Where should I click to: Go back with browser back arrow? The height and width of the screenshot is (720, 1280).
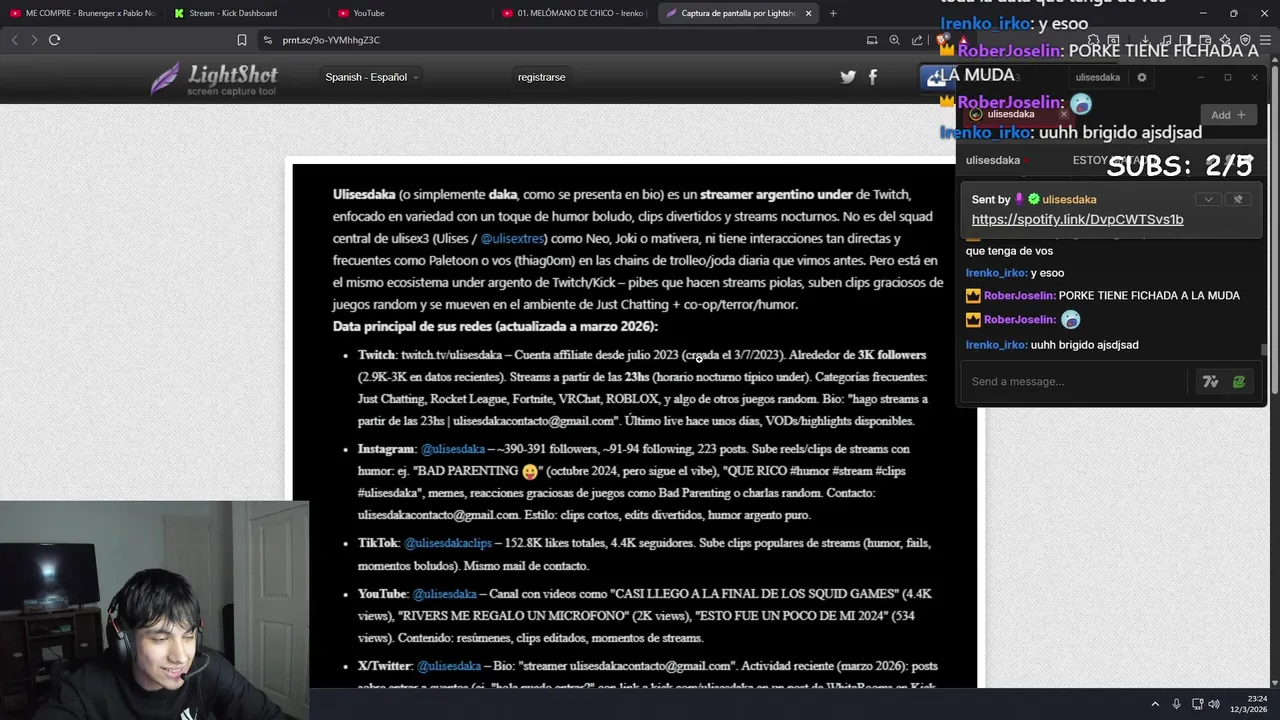(14, 40)
